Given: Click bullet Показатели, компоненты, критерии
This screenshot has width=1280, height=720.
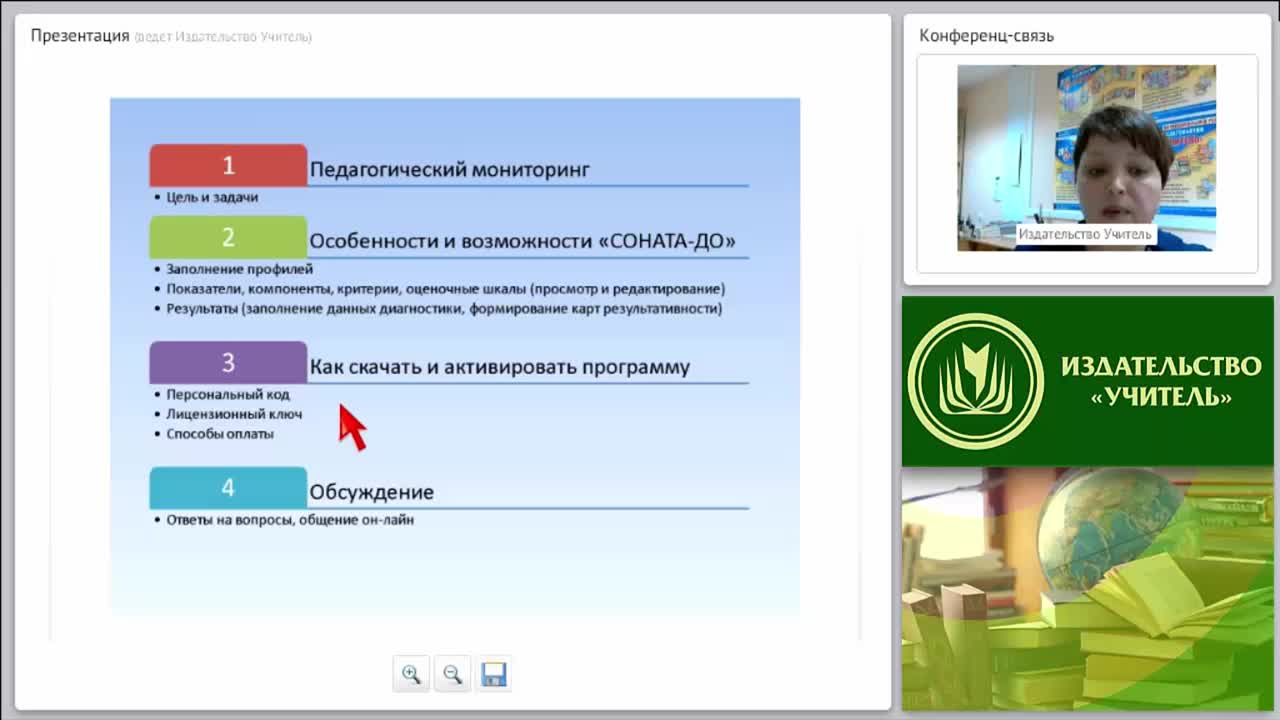Looking at the screenshot, I should coord(446,289).
